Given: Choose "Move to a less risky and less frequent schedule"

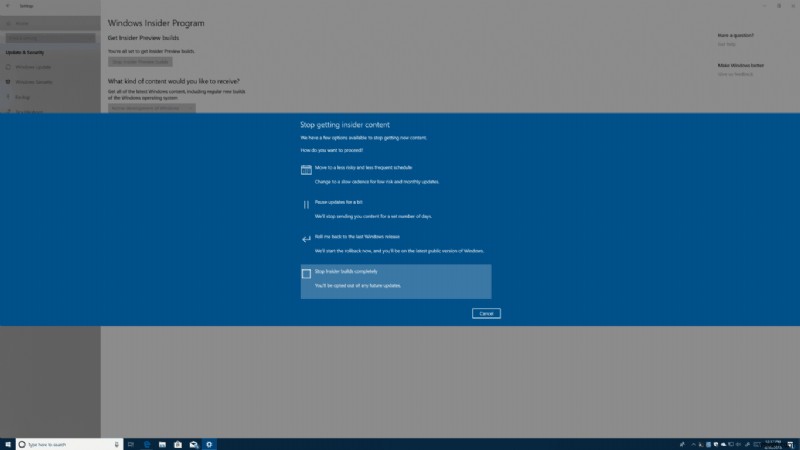Looking at the screenshot, I should point(396,174).
